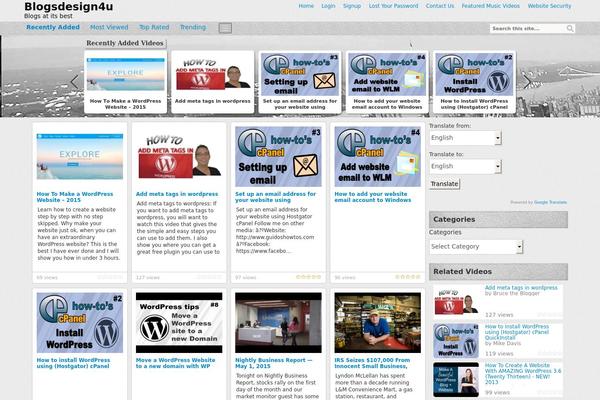The height and width of the screenshot is (400, 600).
Task: Open Home in top navigation
Action: (306, 6)
